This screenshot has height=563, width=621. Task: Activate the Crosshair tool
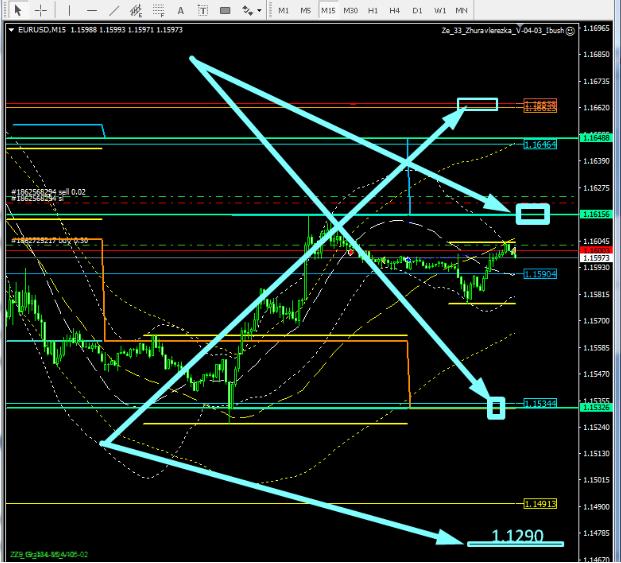(x=41, y=10)
